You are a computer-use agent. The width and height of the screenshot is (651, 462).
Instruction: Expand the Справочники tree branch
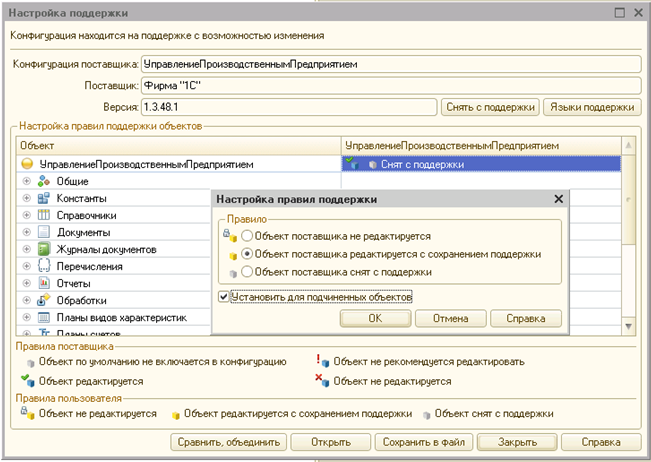tap(27, 215)
